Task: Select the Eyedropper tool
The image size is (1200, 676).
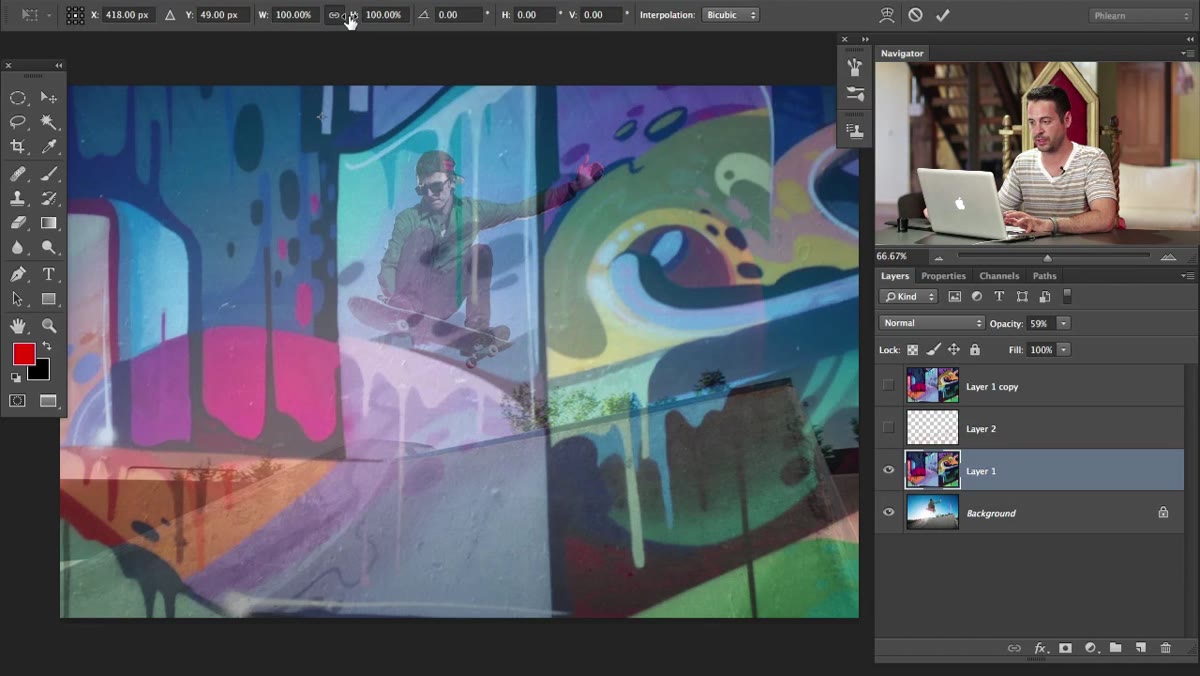Action: pyautogui.click(x=48, y=147)
